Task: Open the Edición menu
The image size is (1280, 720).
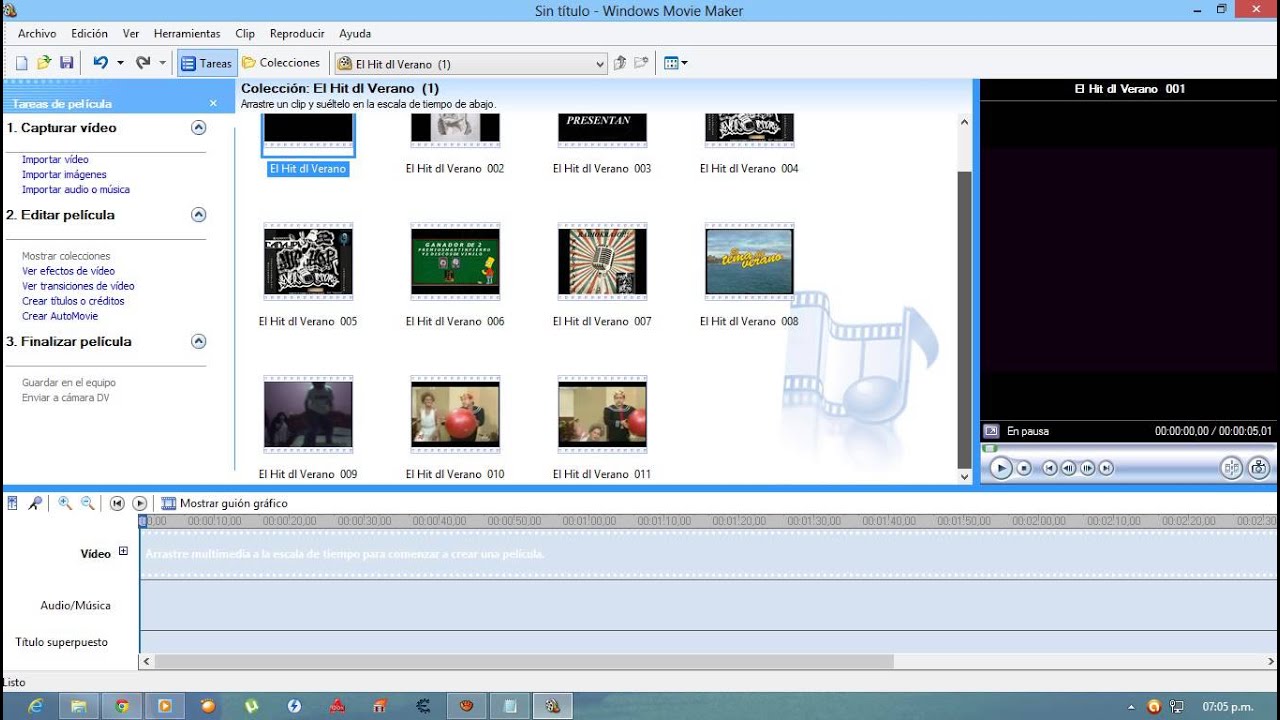Action: coord(89,34)
